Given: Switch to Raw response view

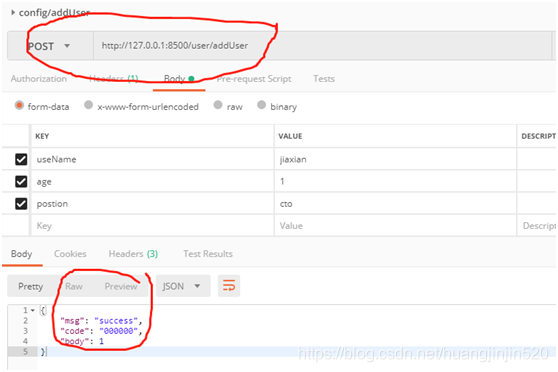Looking at the screenshot, I should (74, 286).
